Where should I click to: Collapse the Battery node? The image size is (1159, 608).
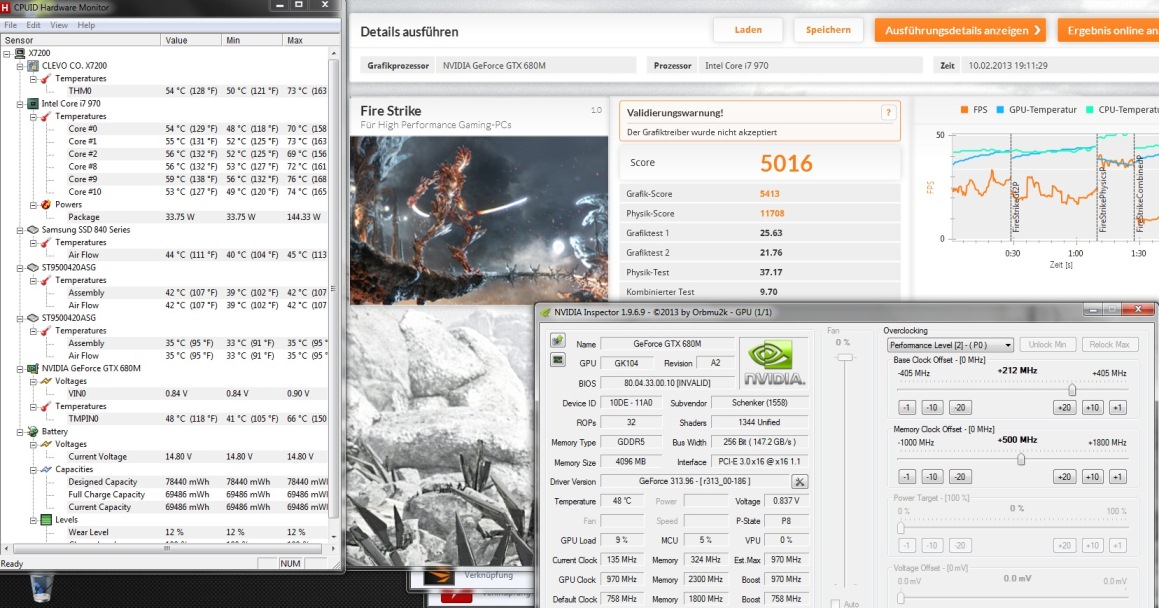click(20, 431)
